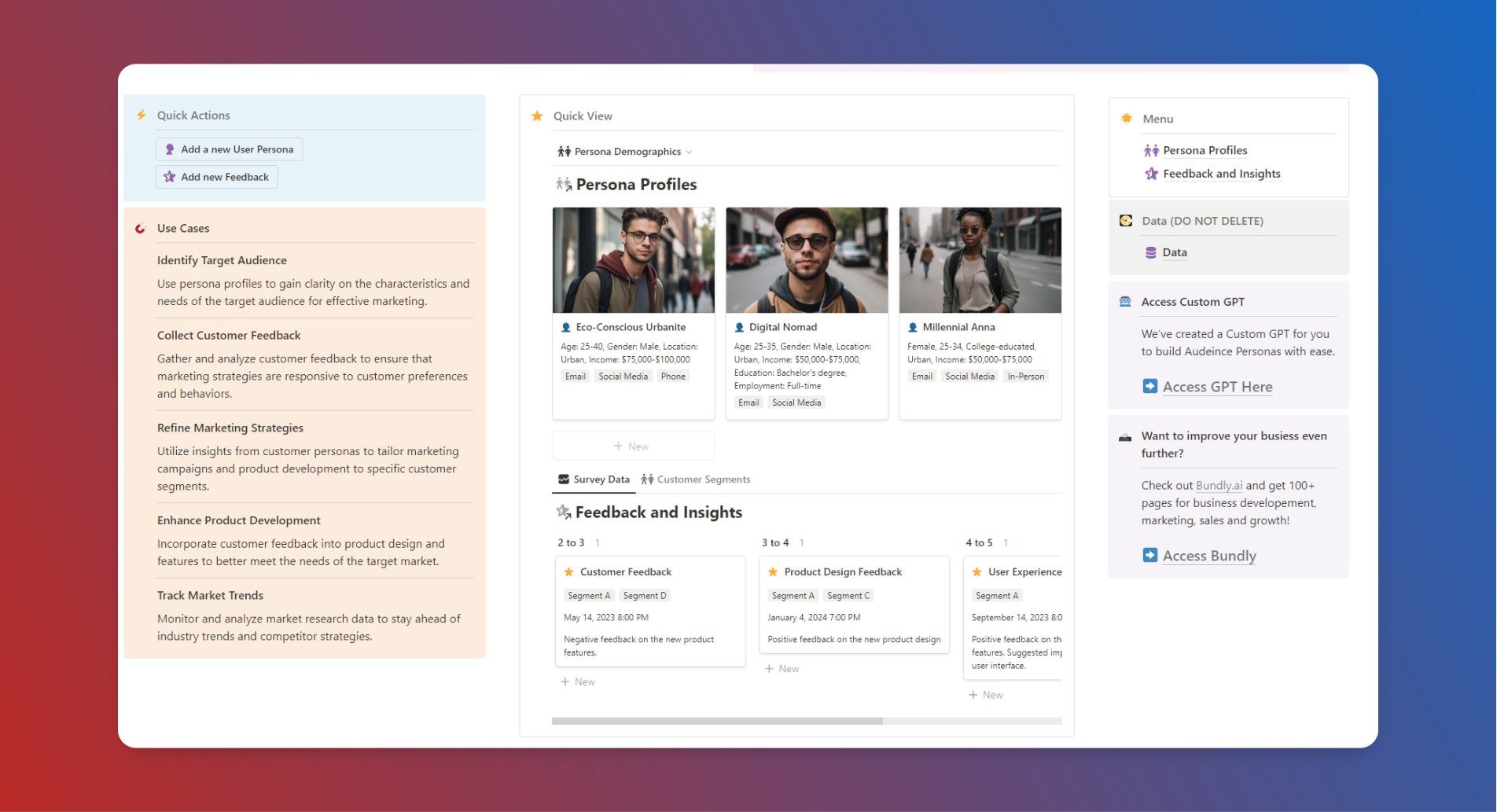Click the orange star beside Quick View
This screenshot has width=1497, height=812.
point(537,116)
